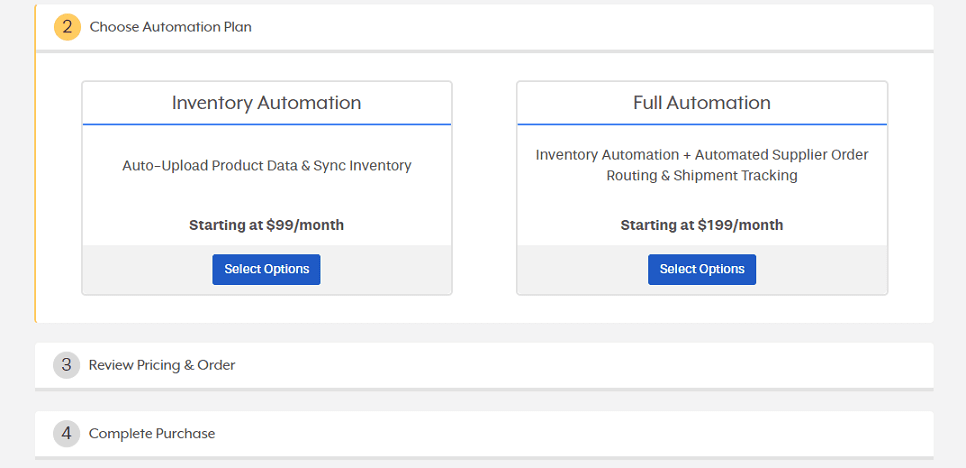The image size is (966, 468).
Task: Click the step 4 number badge
Action: coord(67,434)
